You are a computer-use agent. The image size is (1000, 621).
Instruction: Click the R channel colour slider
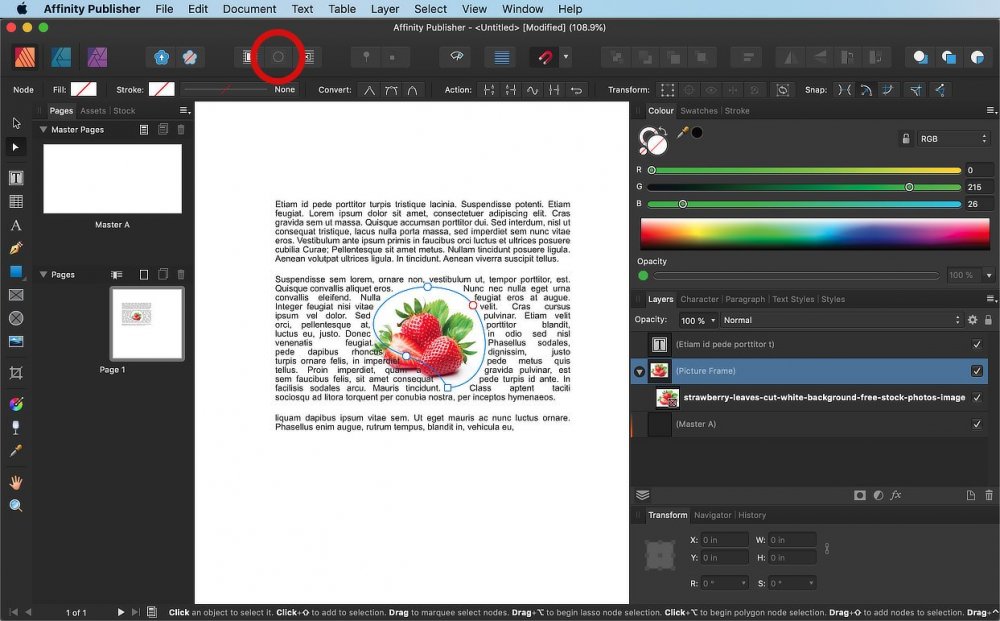(x=800, y=170)
